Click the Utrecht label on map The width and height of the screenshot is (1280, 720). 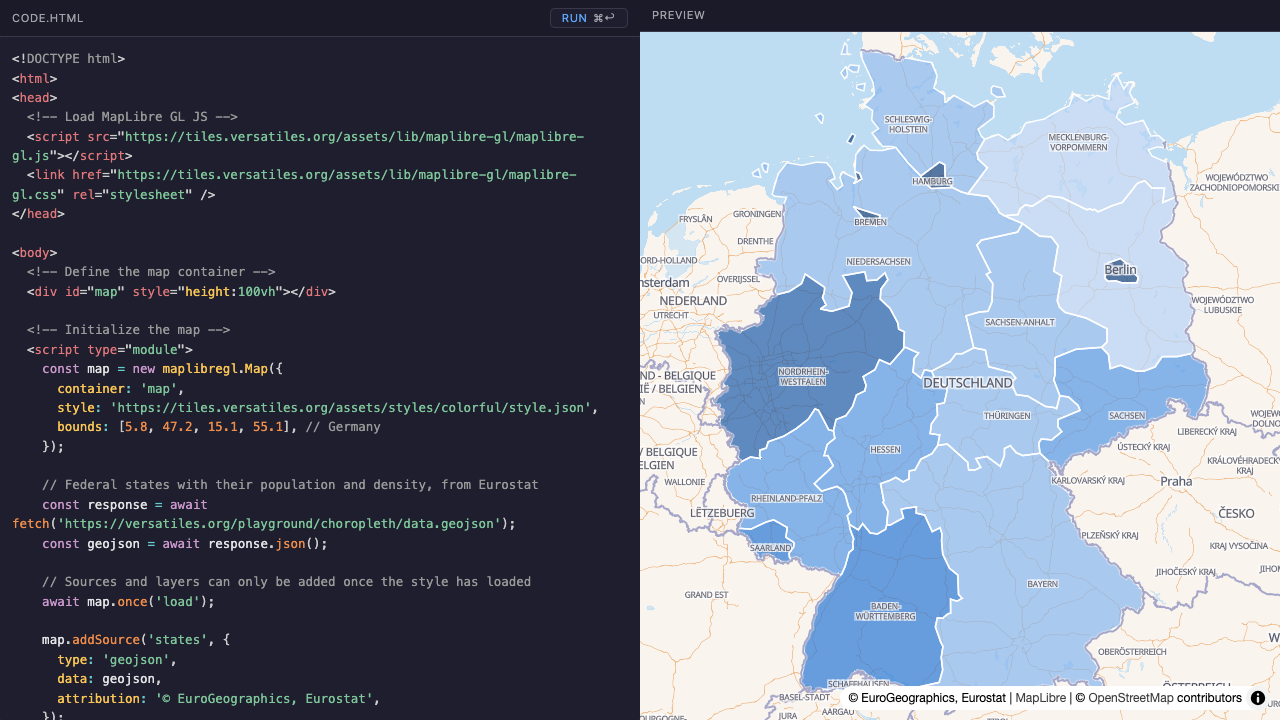(670, 315)
